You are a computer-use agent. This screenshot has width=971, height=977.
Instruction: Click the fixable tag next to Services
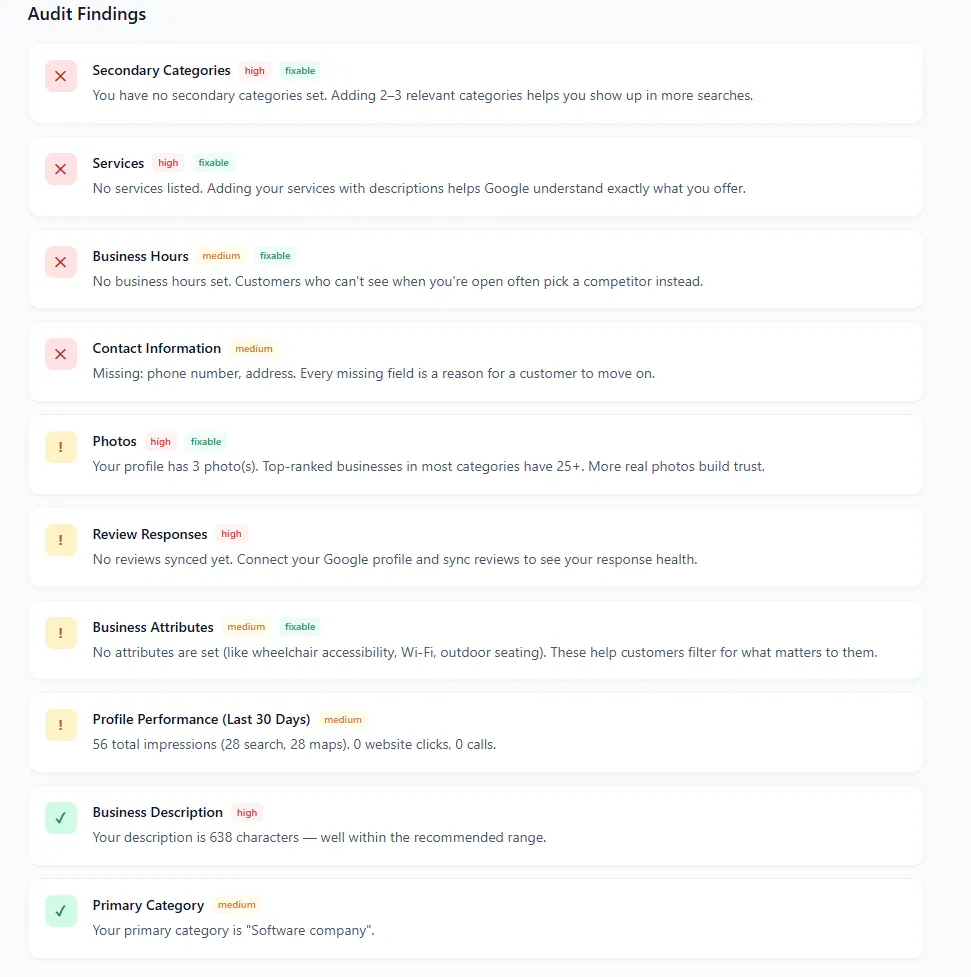click(x=213, y=163)
